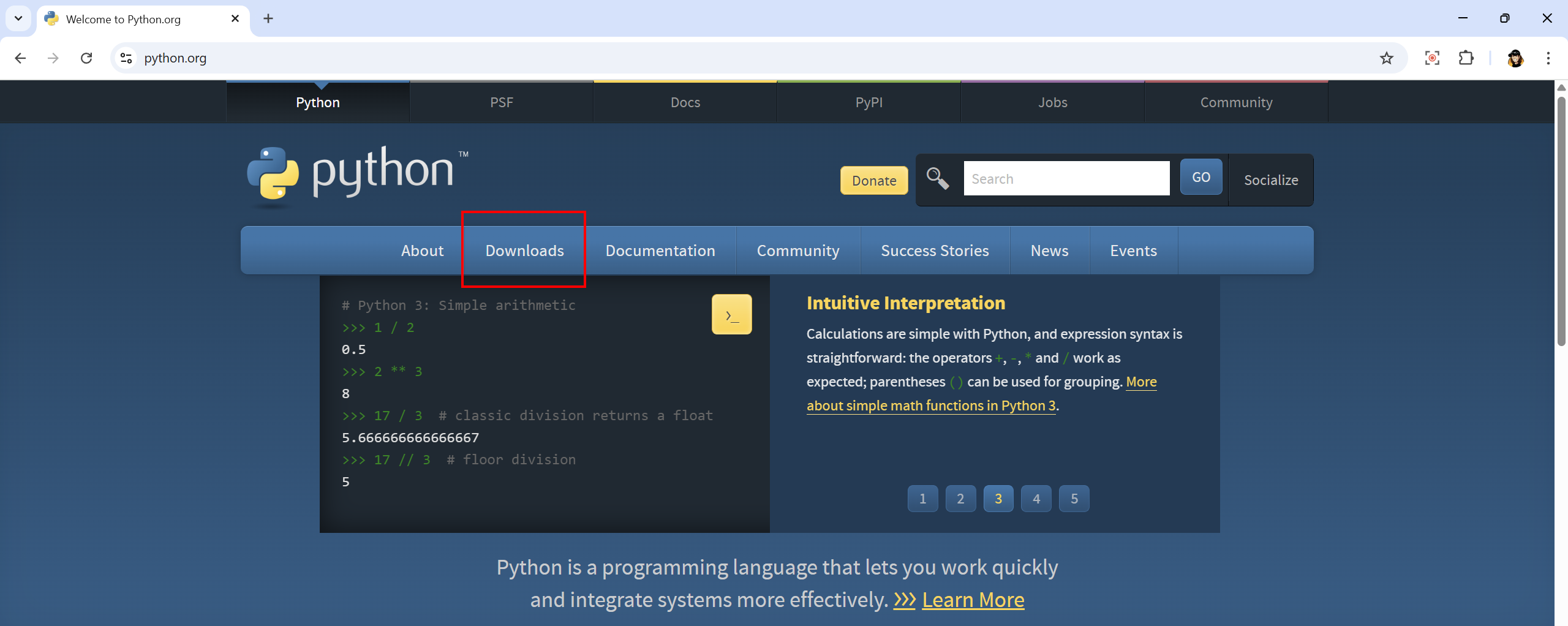Click the magnifying glass search icon
This screenshot has height=626, width=1568.
pos(937,179)
